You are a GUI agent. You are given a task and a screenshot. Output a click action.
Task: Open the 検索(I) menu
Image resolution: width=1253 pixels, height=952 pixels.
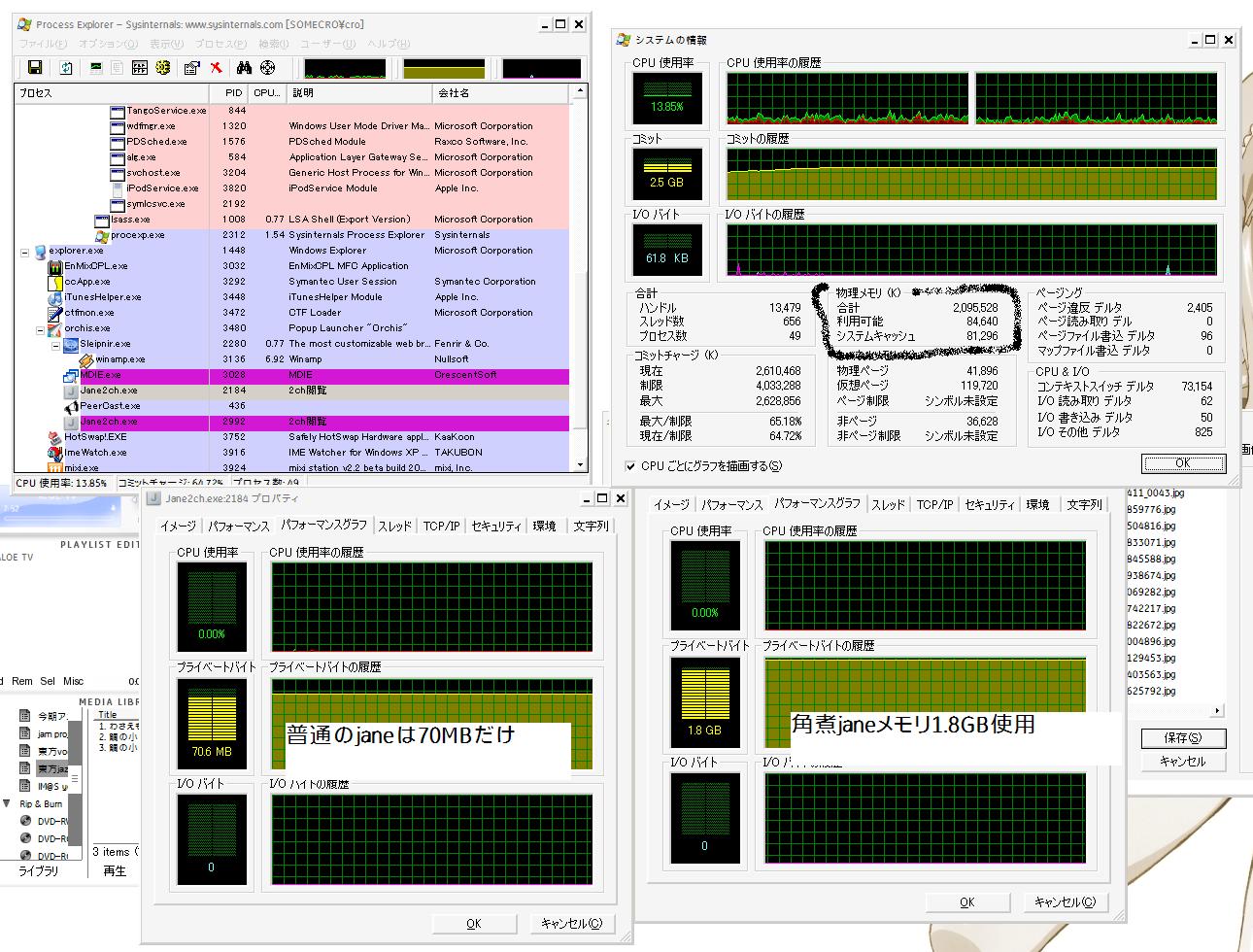[275, 44]
